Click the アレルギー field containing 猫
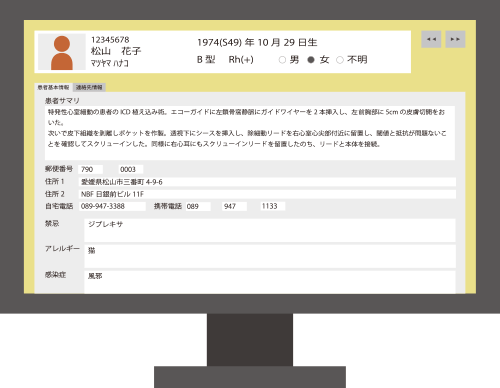 pyautogui.click(x=270, y=256)
